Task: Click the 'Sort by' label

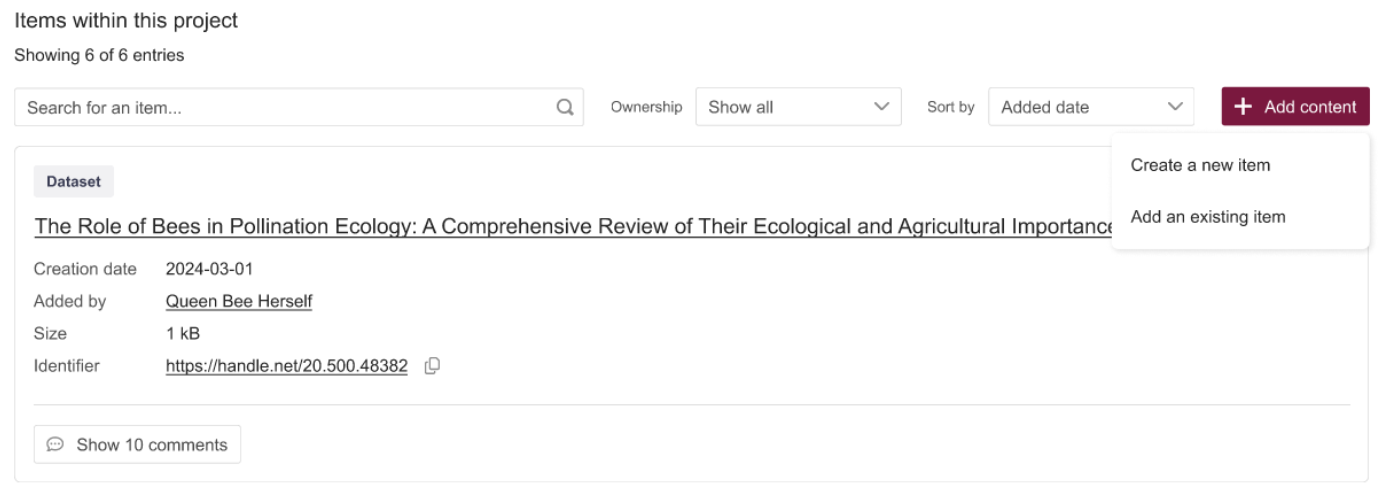Action: (x=950, y=107)
